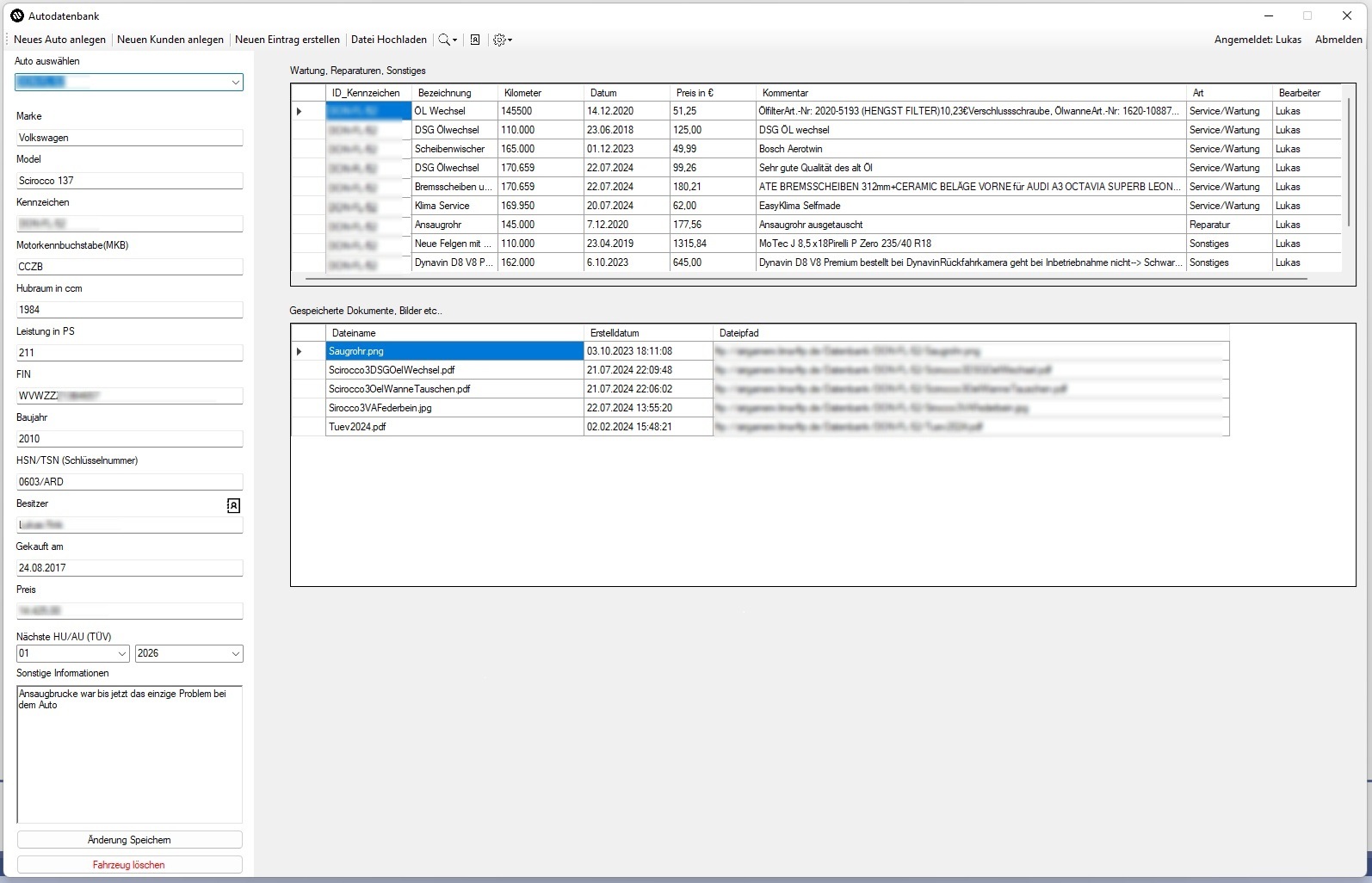This screenshot has height=883, width=1372.
Task: Open the search dropdown in the toolbar
Action: pyautogui.click(x=448, y=40)
